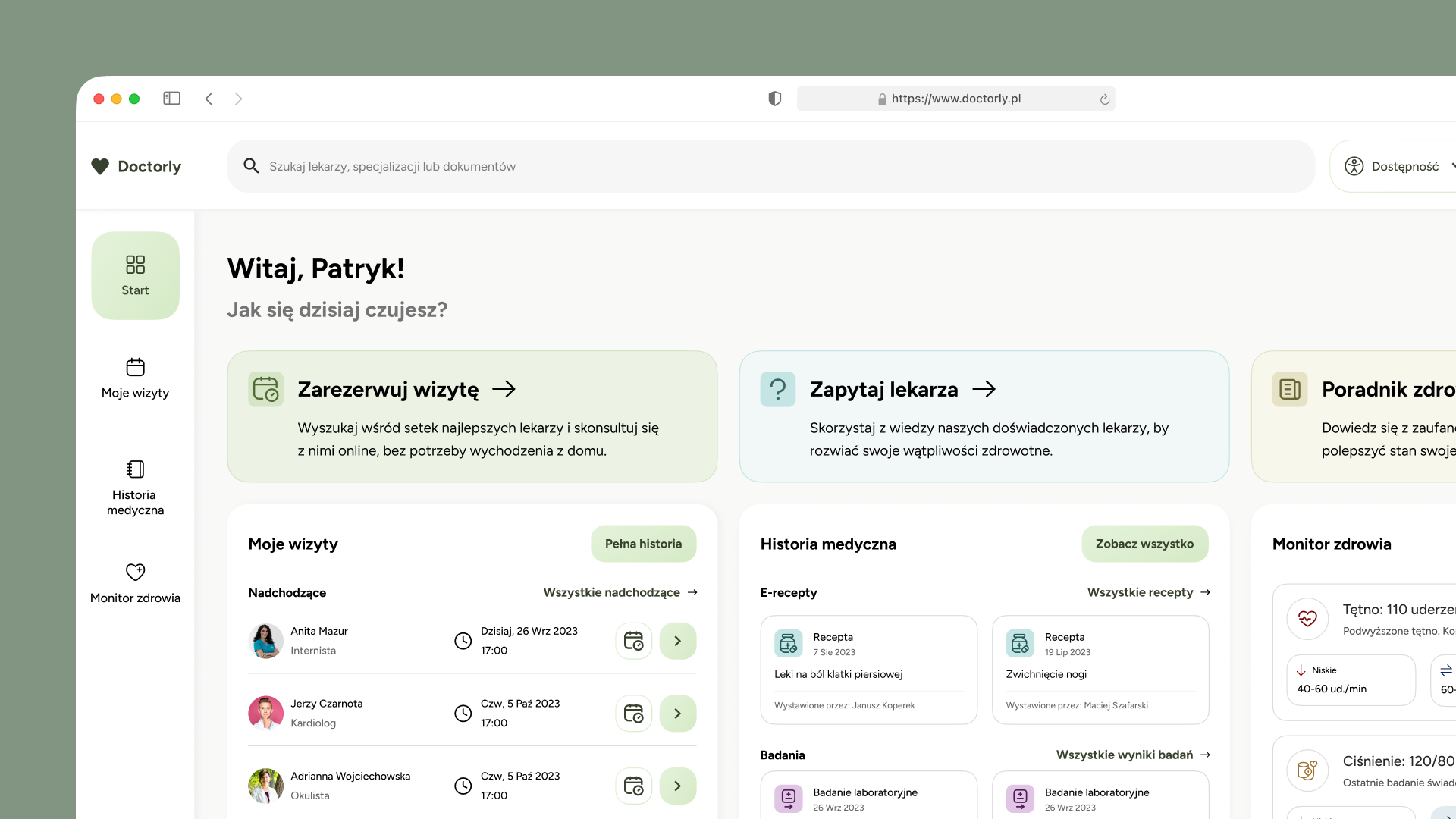
Task: Click the Doctorly heart logo icon
Action: [100, 166]
